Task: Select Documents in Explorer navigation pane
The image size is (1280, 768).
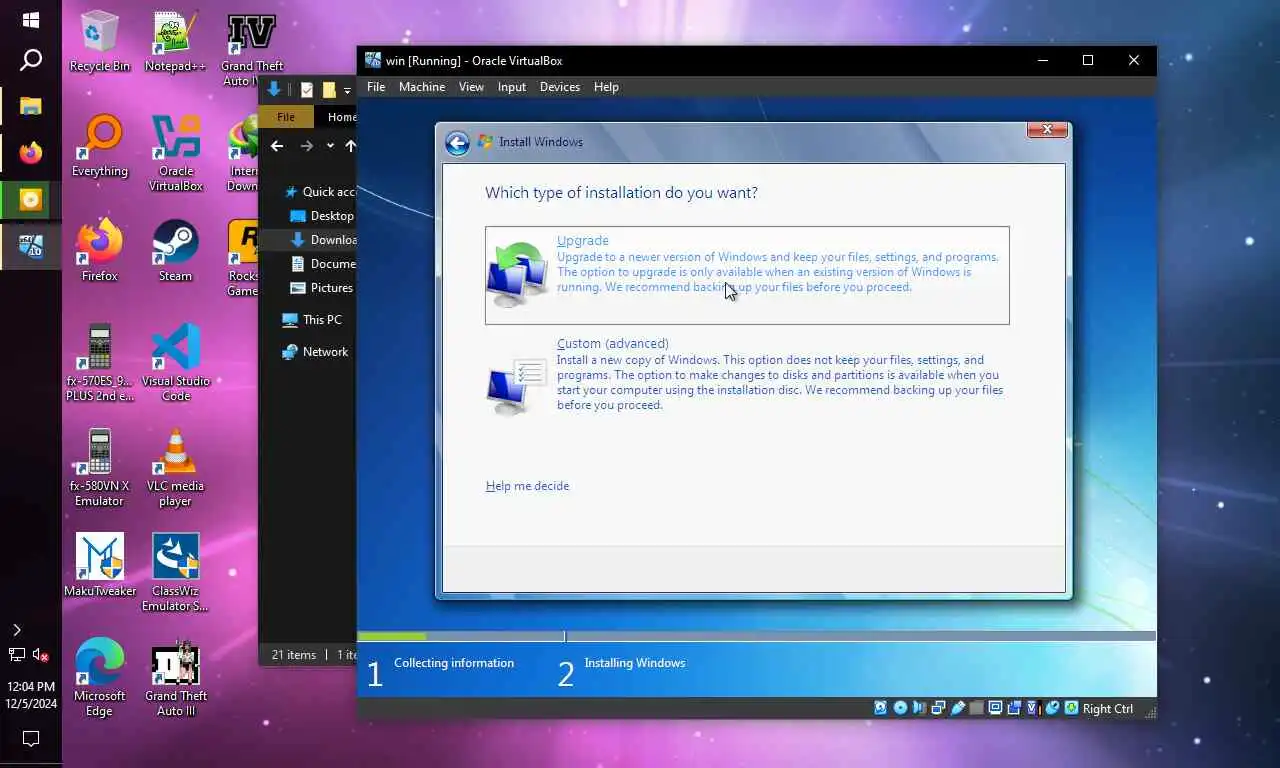Action: point(322,264)
